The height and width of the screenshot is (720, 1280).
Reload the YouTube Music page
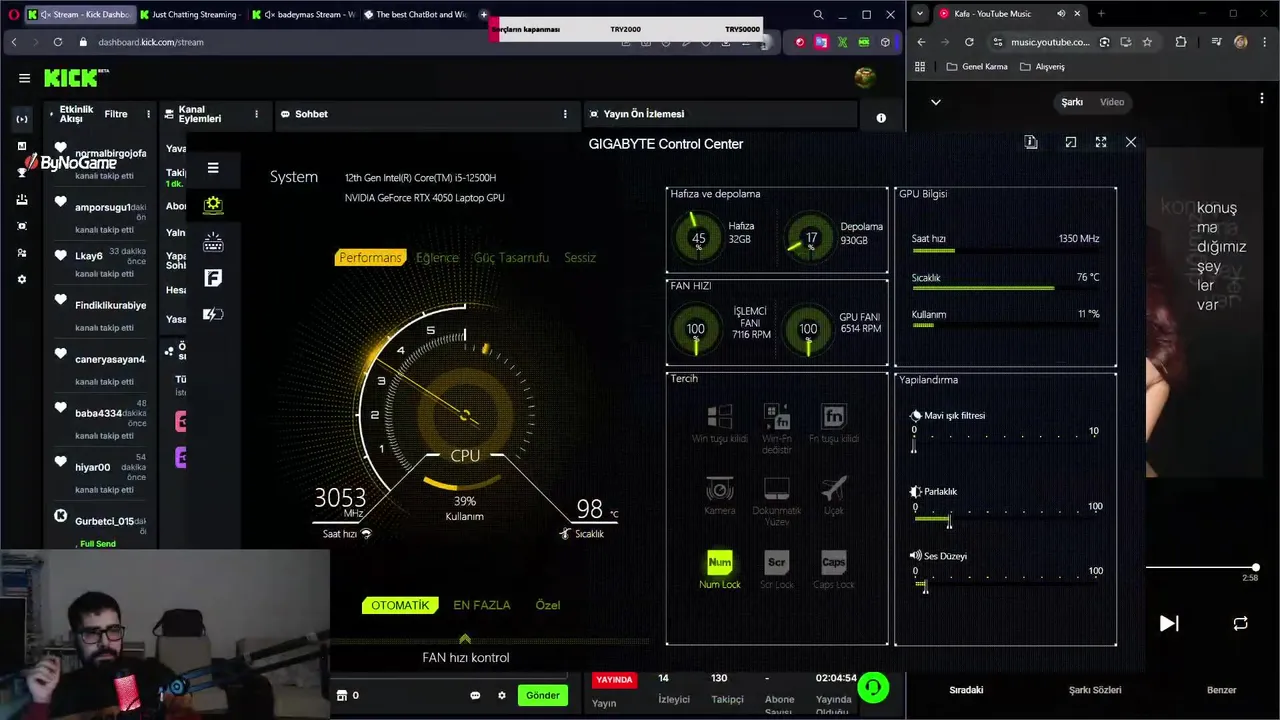click(969, 42)
